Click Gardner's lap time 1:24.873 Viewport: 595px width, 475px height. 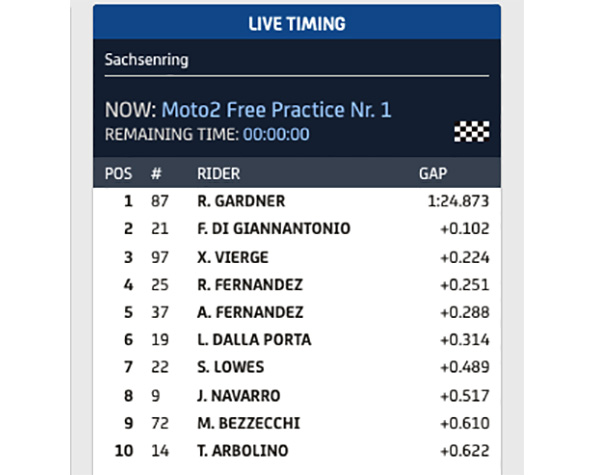(x=458, y=201)
